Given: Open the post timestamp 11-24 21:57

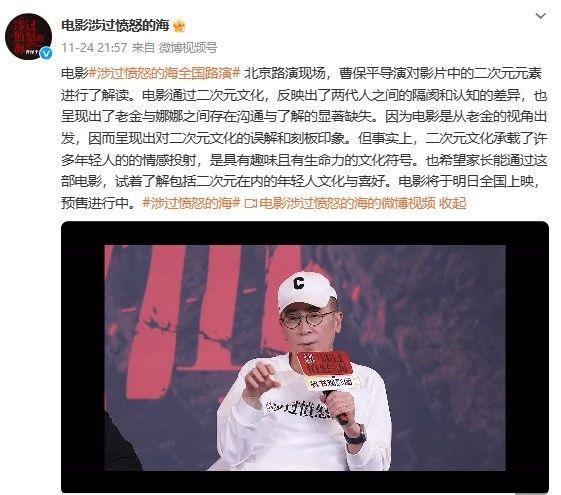Looking at the screenshot, I should point(94,48).
